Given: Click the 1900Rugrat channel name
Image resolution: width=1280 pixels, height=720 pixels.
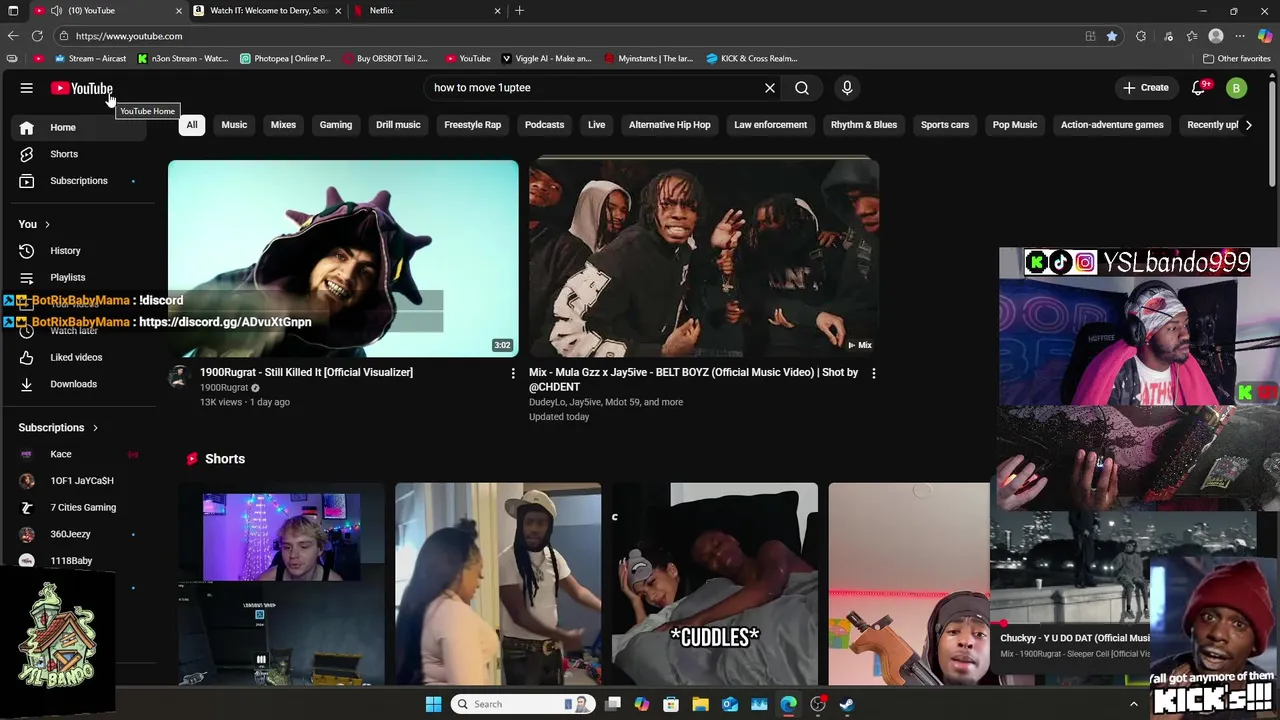Looking at the screenshot, I should coord(224,388).
